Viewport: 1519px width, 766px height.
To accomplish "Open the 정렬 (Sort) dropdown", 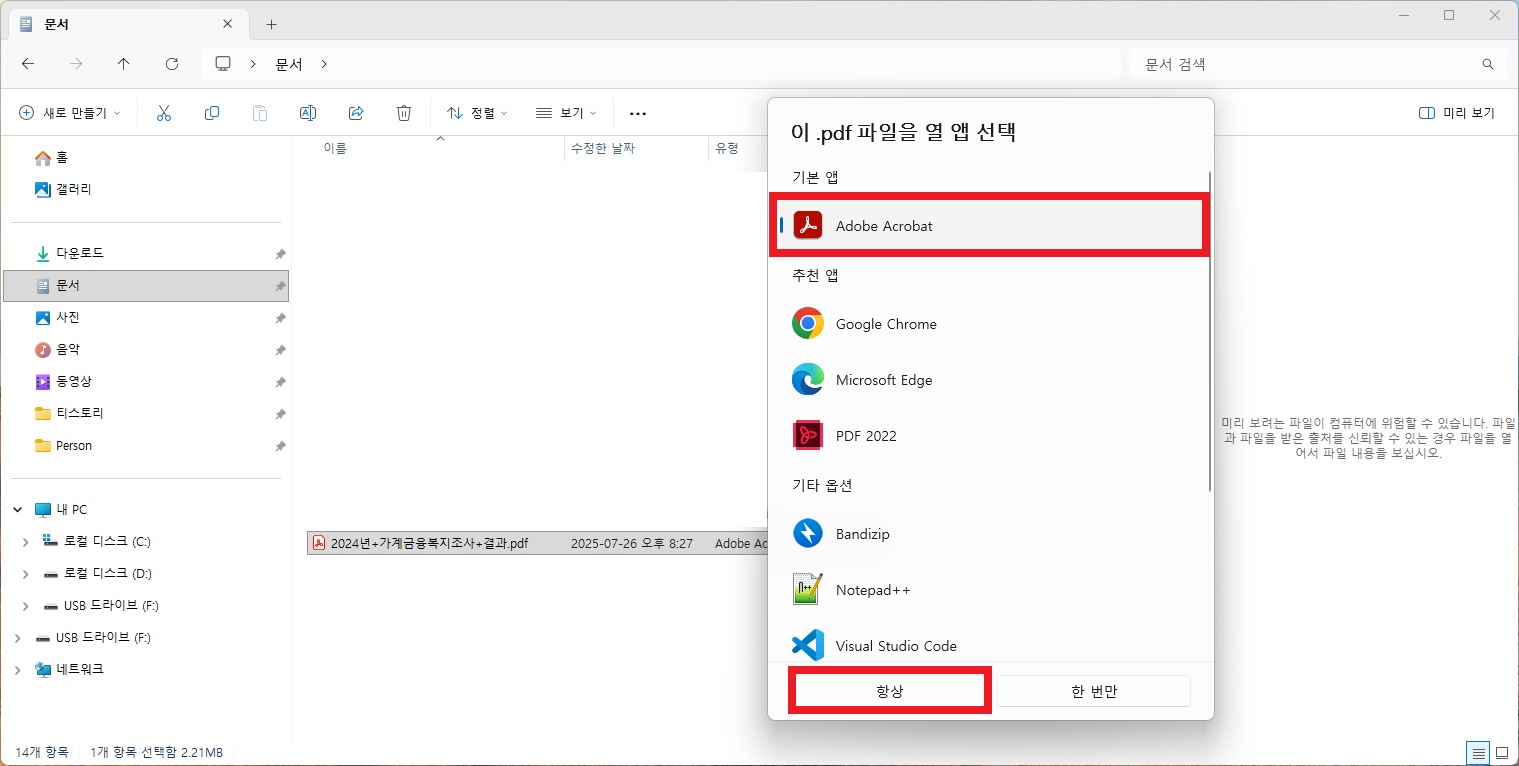I will click(x=477, y=113).
